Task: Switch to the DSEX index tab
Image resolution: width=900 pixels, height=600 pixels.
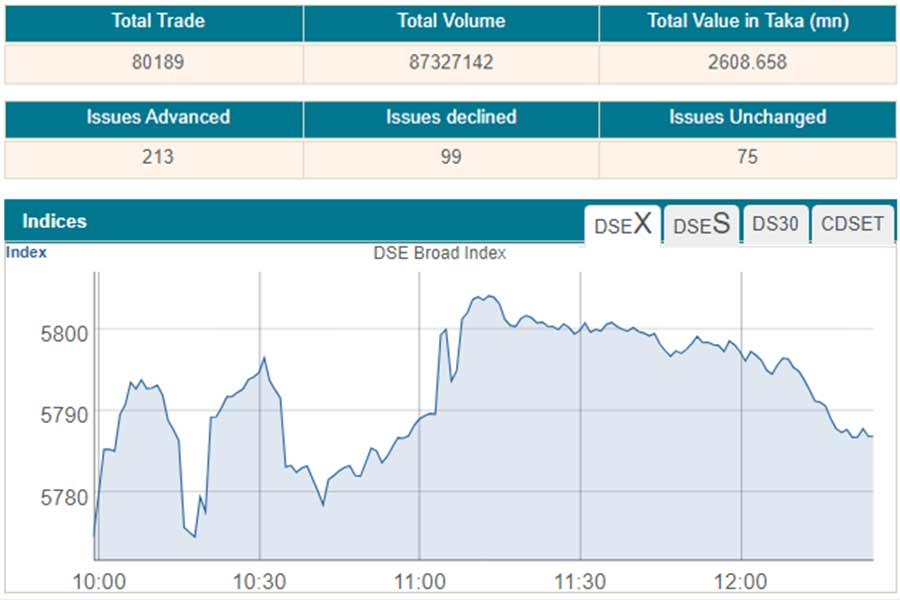Action: coord(622,224)
